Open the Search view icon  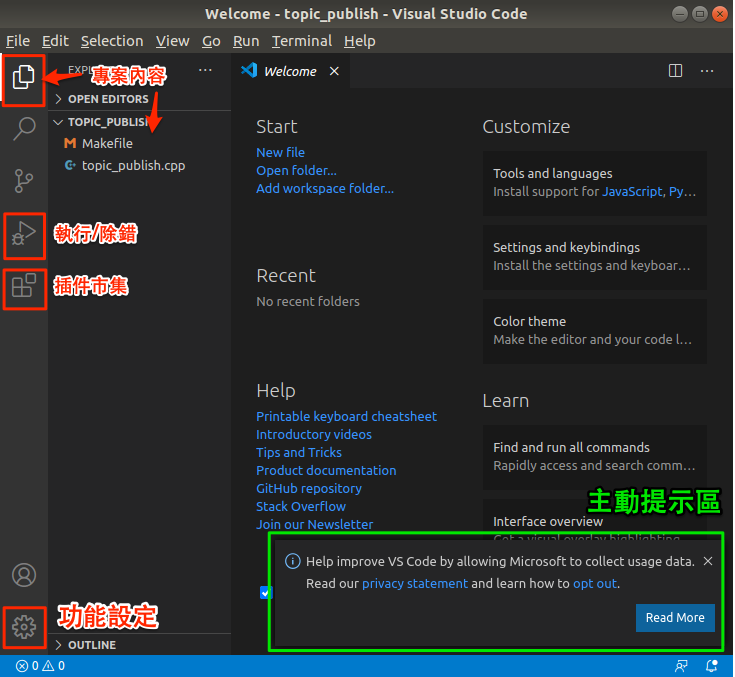pos(23,128)
